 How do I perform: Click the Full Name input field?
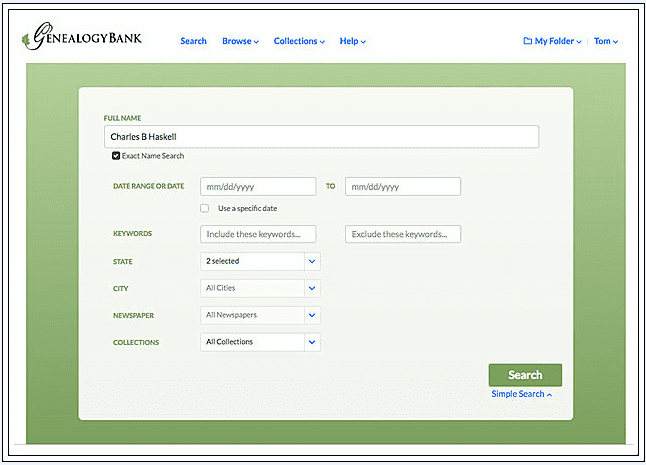pos(321,137)
